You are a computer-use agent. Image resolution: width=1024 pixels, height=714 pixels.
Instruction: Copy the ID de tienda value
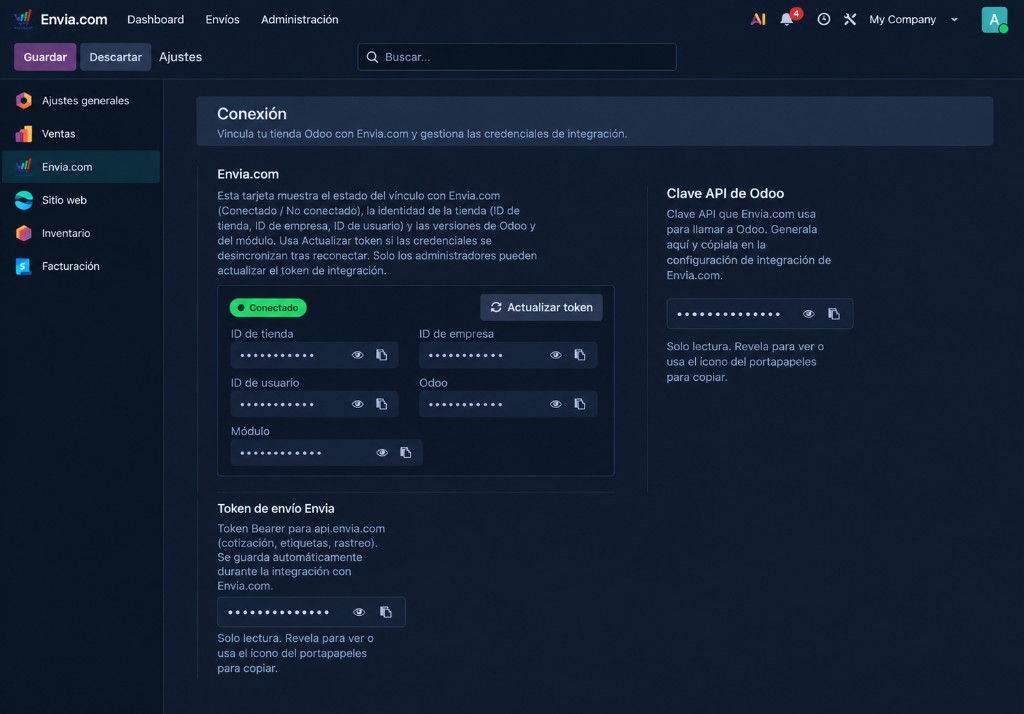click(381, 355)
